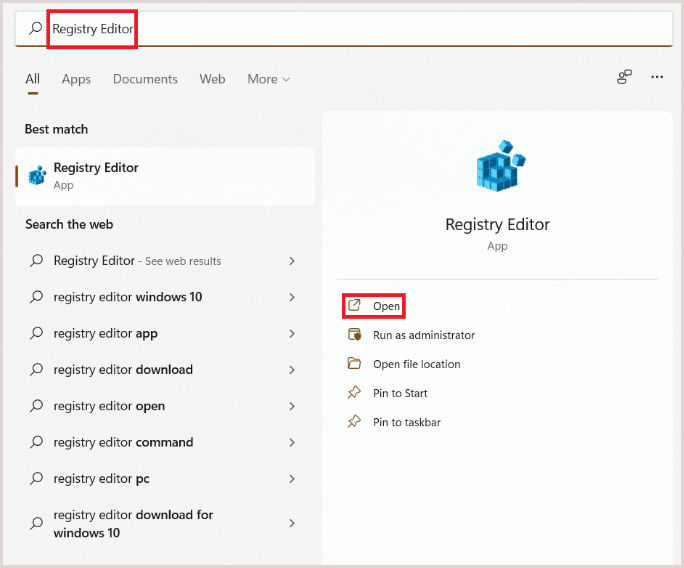The width and height of the screenshot is (684, 568).
Task: Click the Open file location folder icon
Action: pyautogui.click(x=354, y=364)
